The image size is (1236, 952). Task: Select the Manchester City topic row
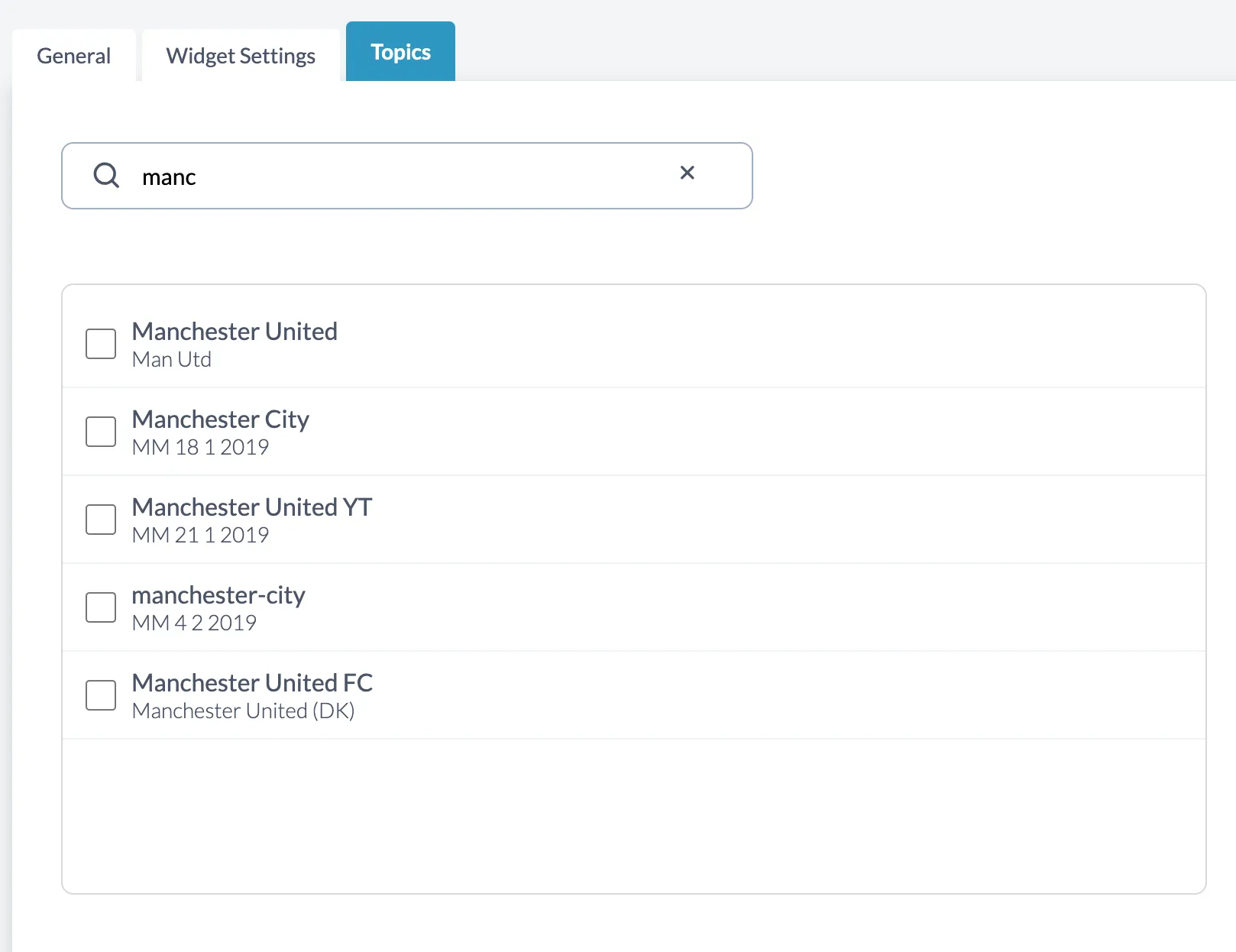point(221,419)
